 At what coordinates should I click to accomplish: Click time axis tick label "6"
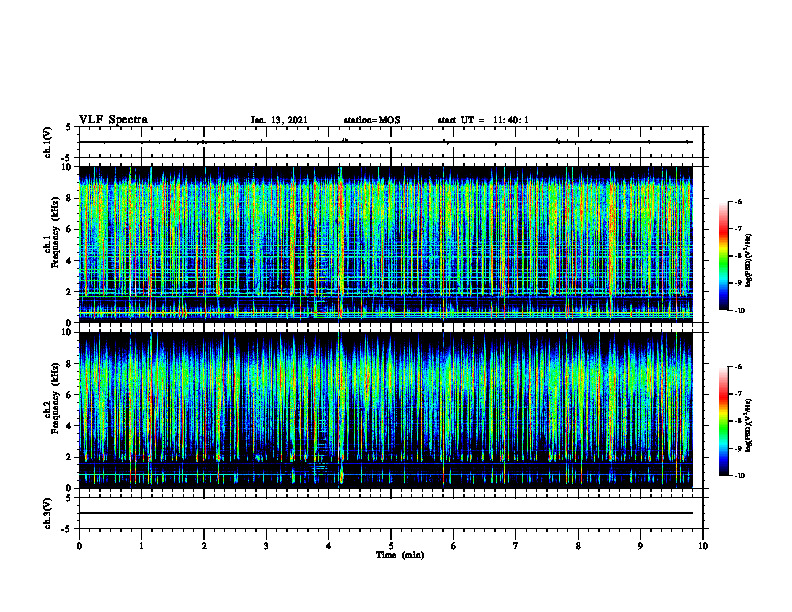pyautogui.click(x=453, y=546)
